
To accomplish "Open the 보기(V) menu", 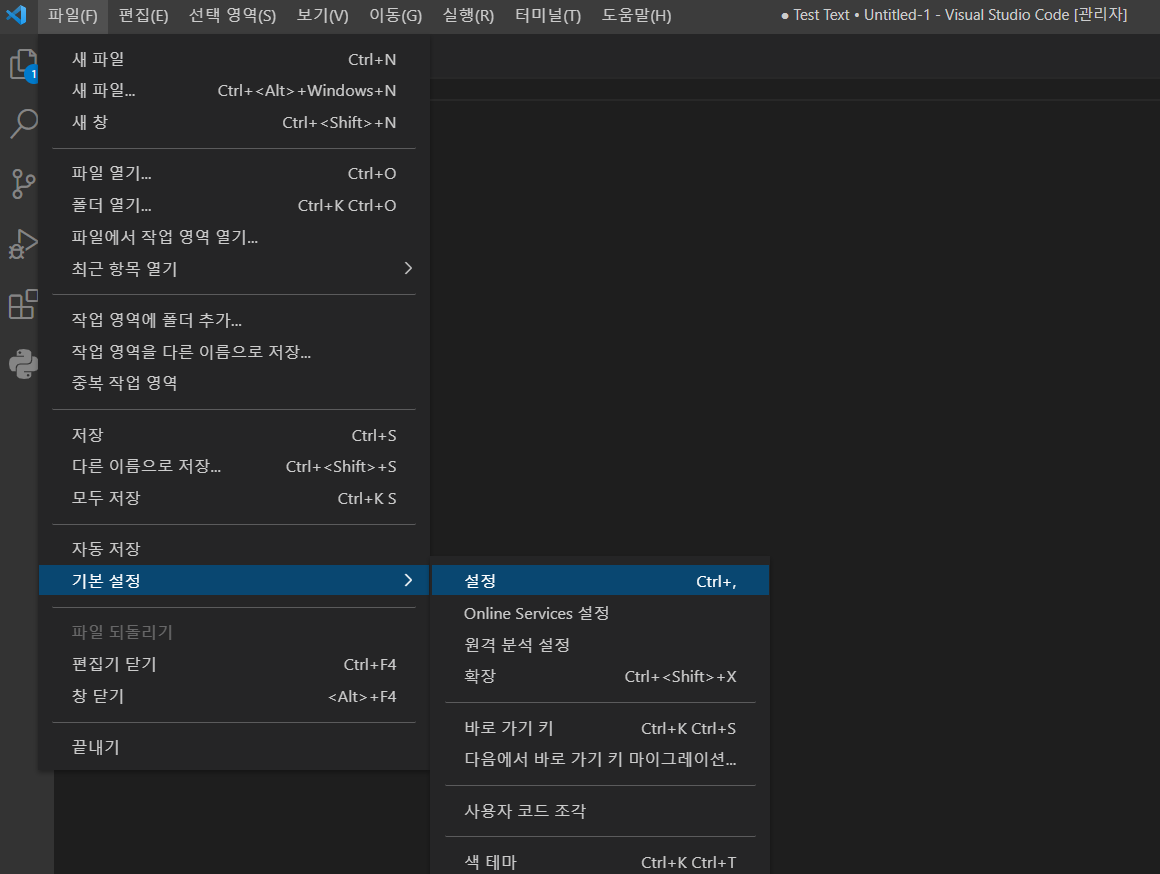I will click(323, 16).
